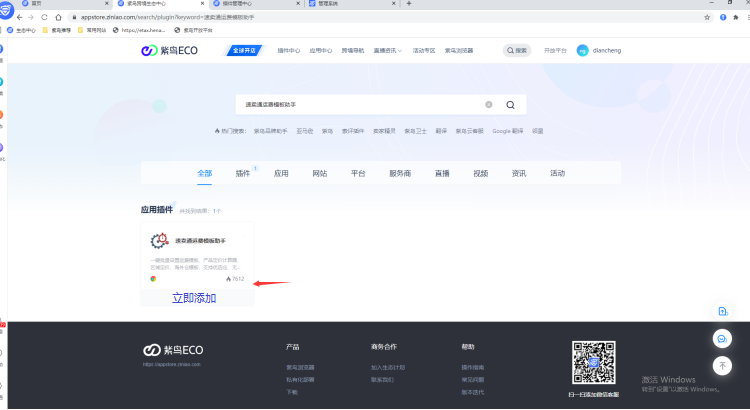
Task: Open footer link 加入生态计划
Action: (388, 367)
